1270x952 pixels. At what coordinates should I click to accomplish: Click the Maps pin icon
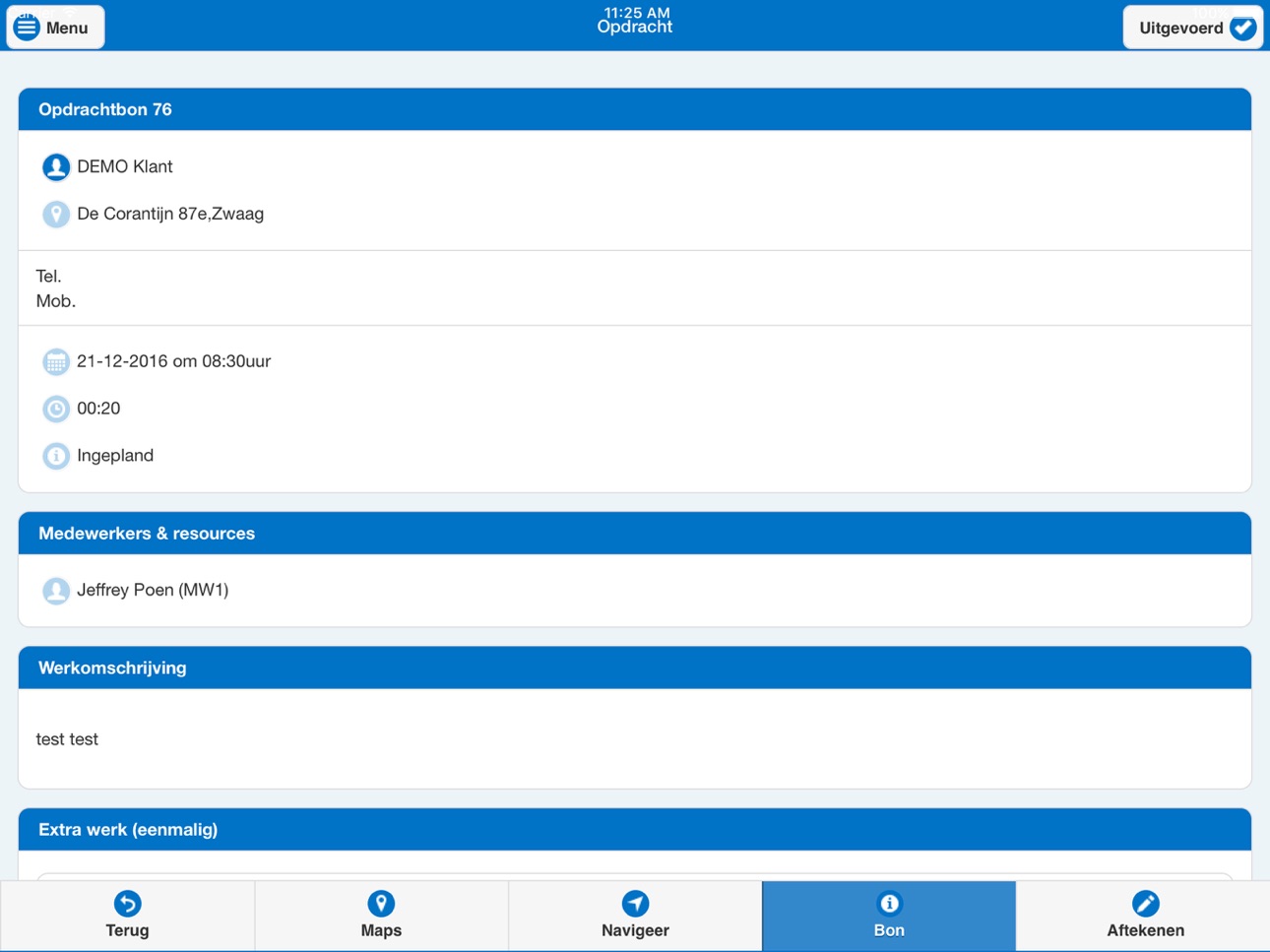(381, 903)
